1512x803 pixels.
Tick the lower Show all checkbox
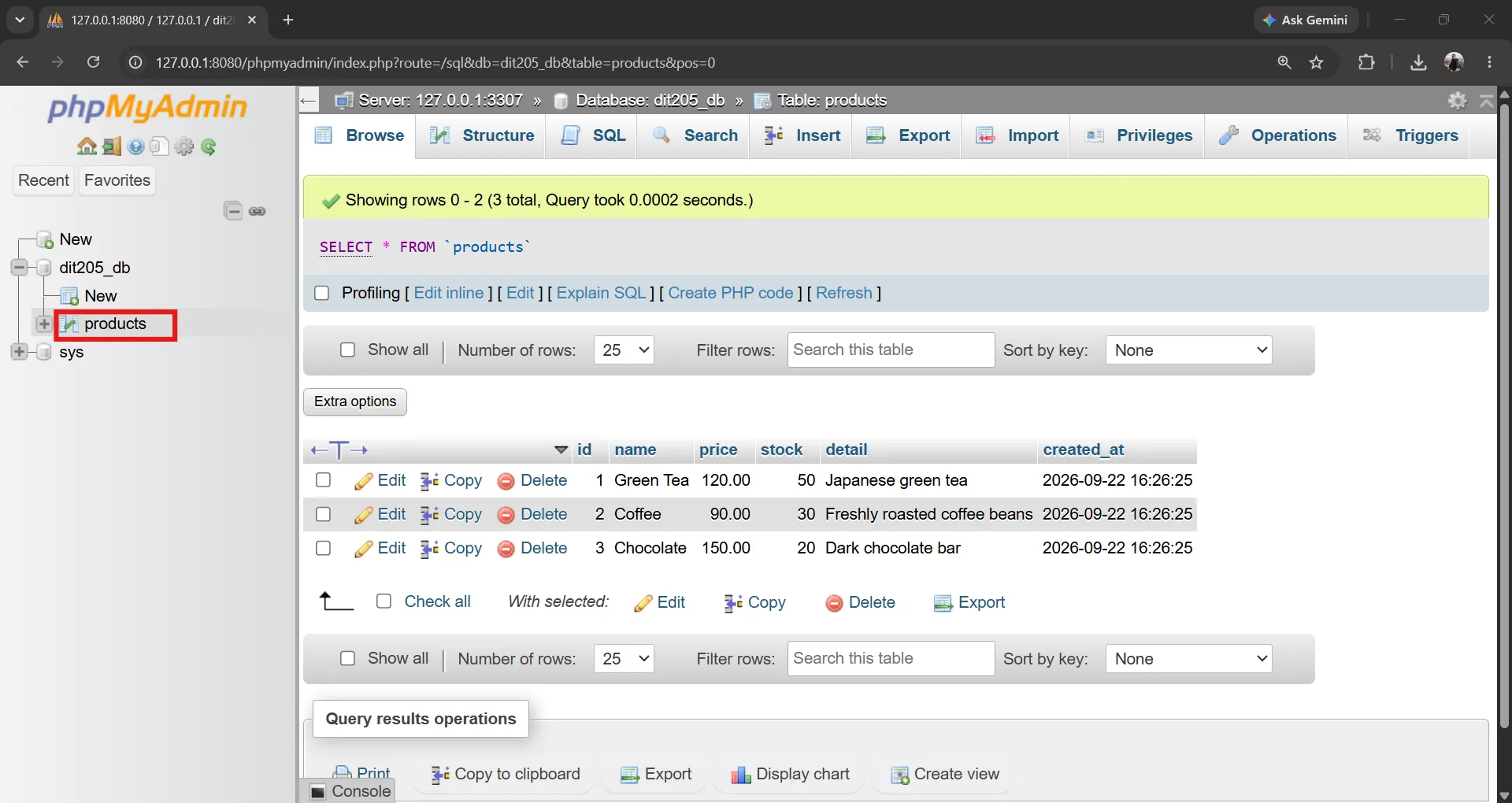click(347, 658)
